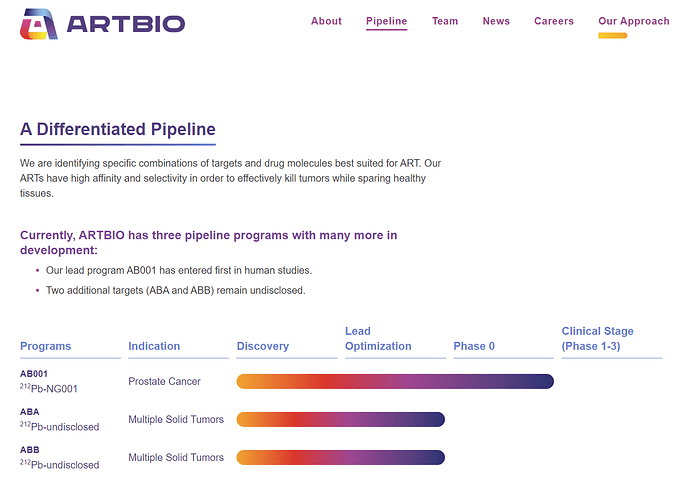Select the Programs column header
This screenshot has height=504, width=690.
coord(45,346)
